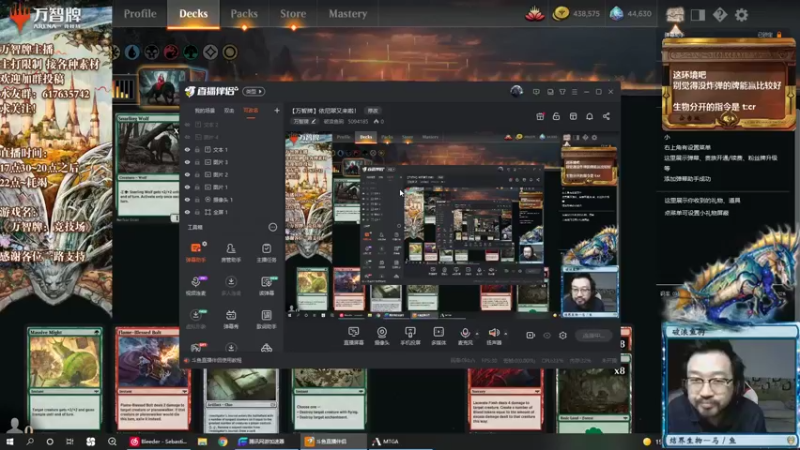This screenshot has width=800, height=450.
Task: Click the share icon in streaming header
Action: click(606, 116)
